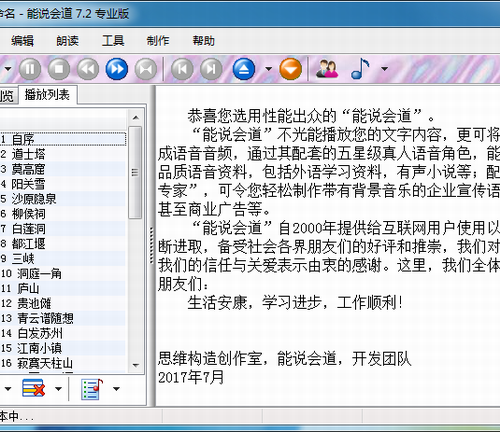
Task: Select playlist item 16 寂寞天柱山
Action: tap(63, 363)
